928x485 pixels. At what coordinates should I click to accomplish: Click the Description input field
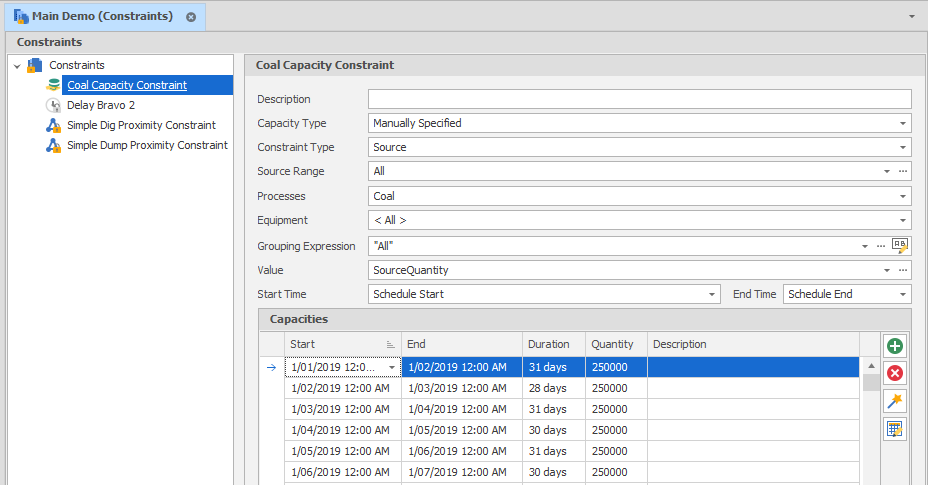coord(639,99)
